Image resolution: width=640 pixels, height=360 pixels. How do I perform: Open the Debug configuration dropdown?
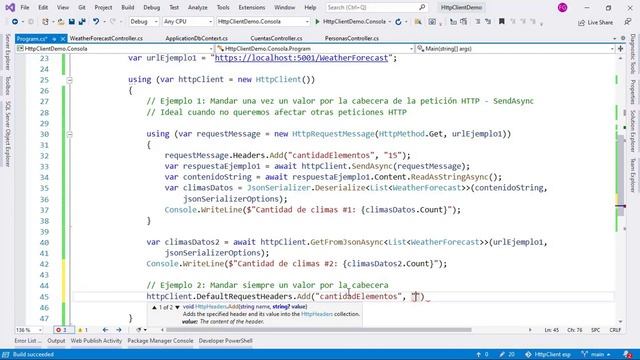coord(144,22)
